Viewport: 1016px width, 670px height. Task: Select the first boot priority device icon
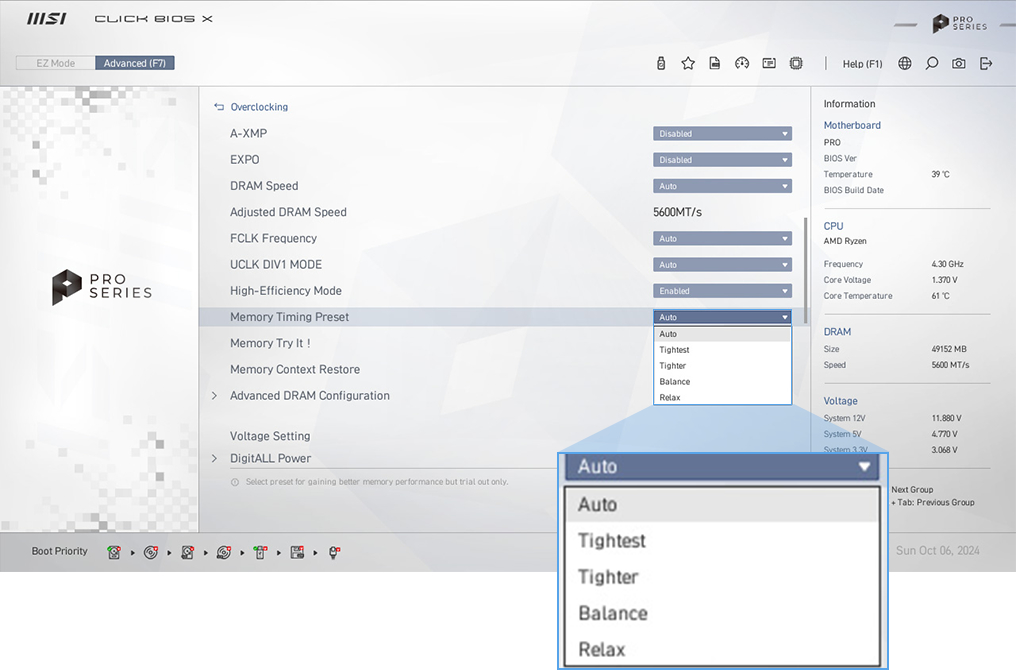[115, 552]
